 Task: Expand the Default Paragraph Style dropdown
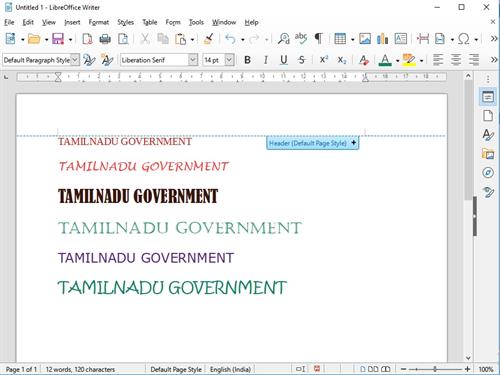[x=75, y=60]
